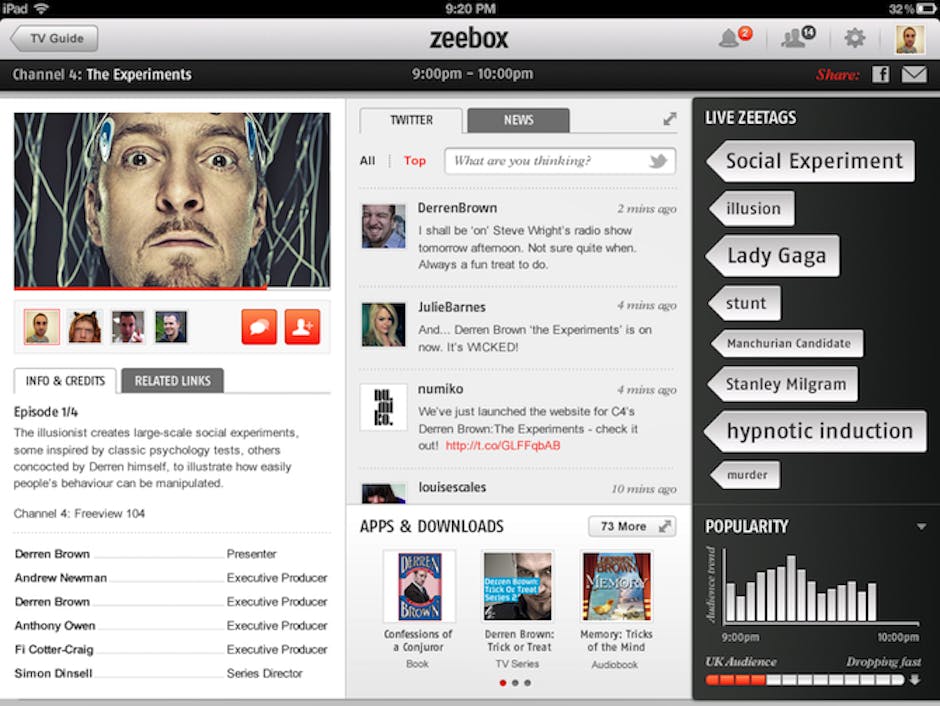940x706 pixels.
Task: Select the Top tweets filter
Action: point(415,161)
